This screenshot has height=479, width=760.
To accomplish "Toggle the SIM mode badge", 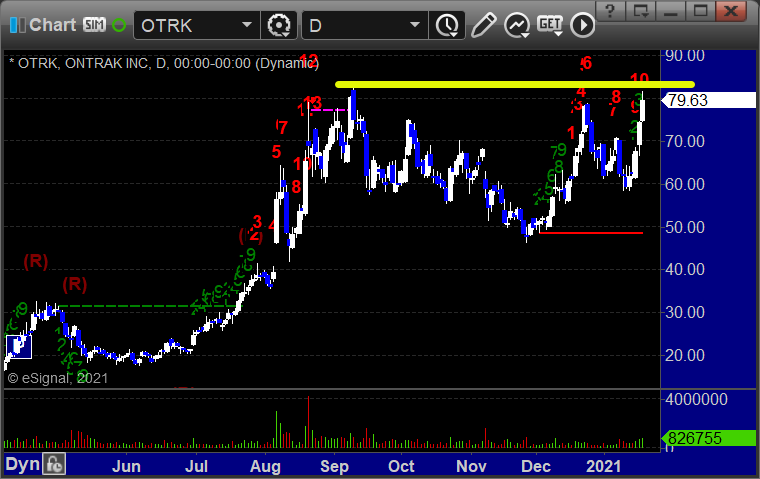I will (94, 24).
